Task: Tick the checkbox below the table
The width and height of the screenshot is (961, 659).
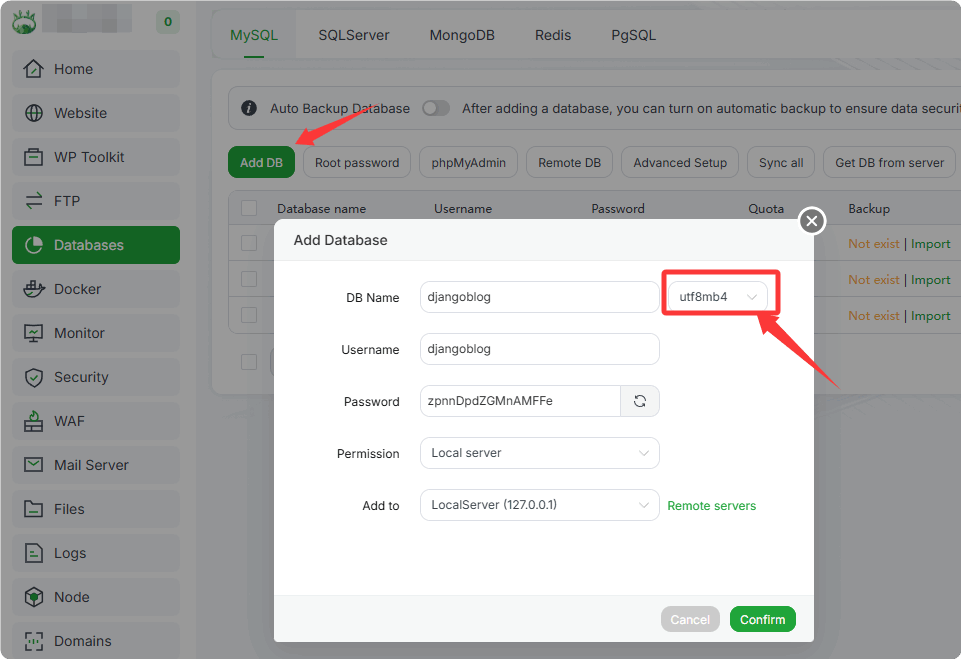Action: pos(249,362)
